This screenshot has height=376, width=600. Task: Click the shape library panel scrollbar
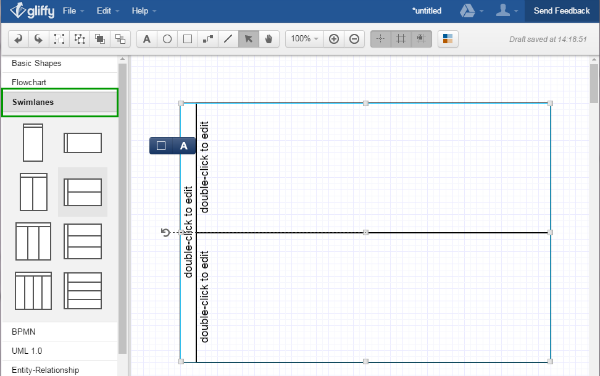tap(122, 208)
